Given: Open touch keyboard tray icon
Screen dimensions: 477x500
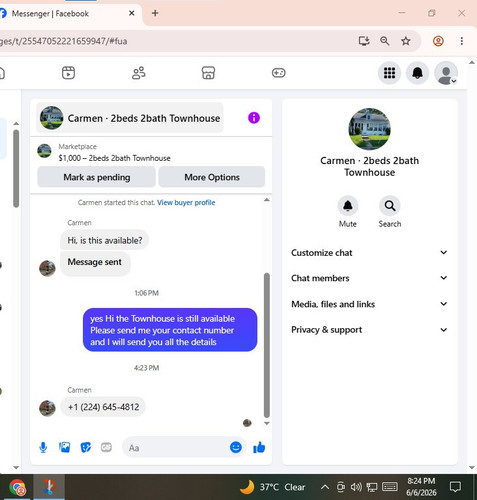Looking at the screenshot, I should click(x=389, y=487).
